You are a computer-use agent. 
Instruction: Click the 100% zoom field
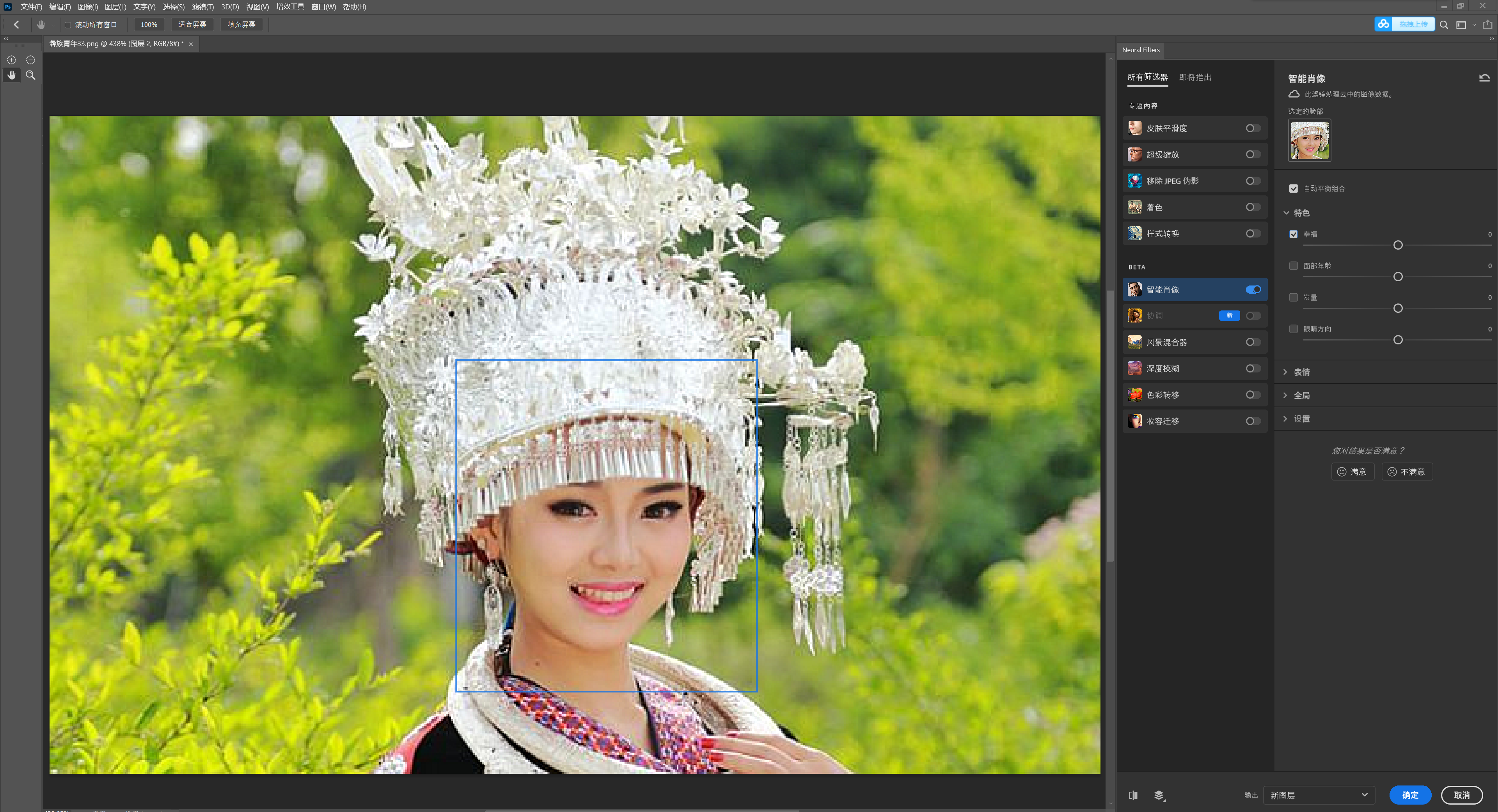pos(149,25)
